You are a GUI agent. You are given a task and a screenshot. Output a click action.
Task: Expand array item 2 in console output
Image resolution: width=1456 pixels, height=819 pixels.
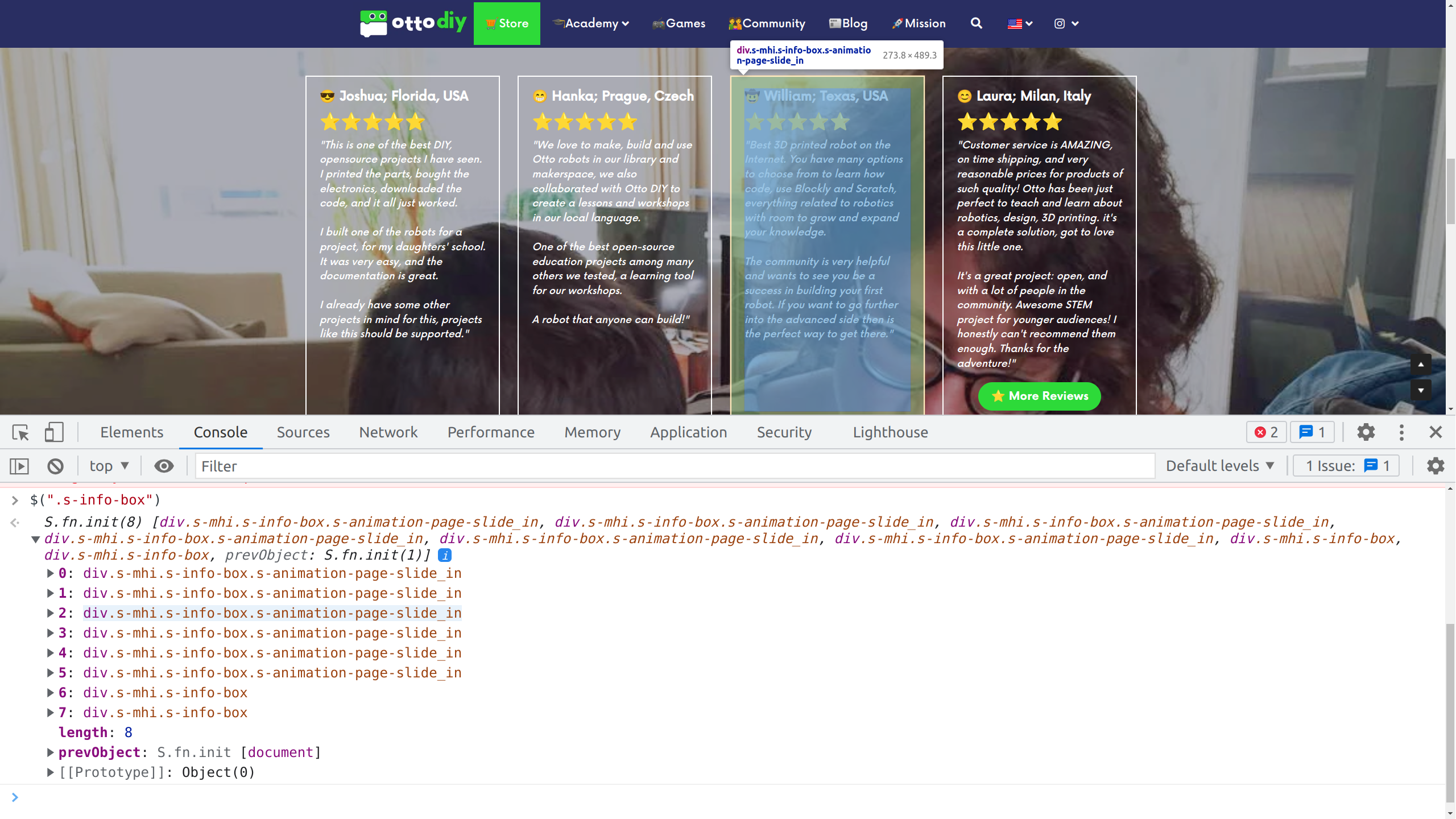(51, 613)
